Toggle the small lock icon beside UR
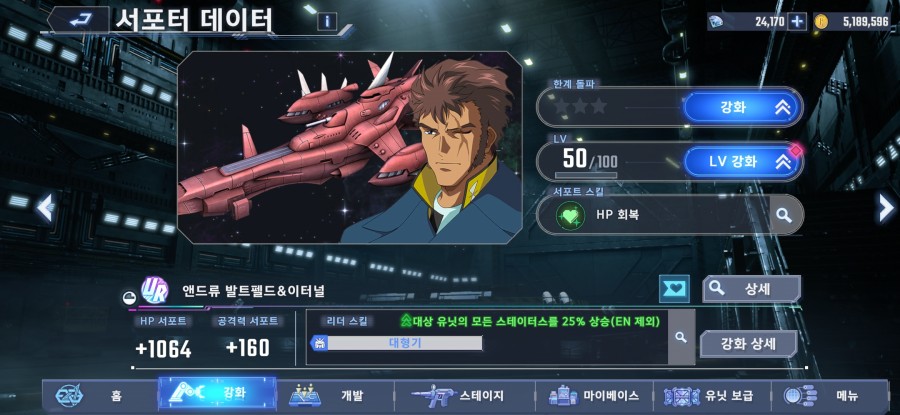This screenshot has width=900, height=415. coord(129,297)
